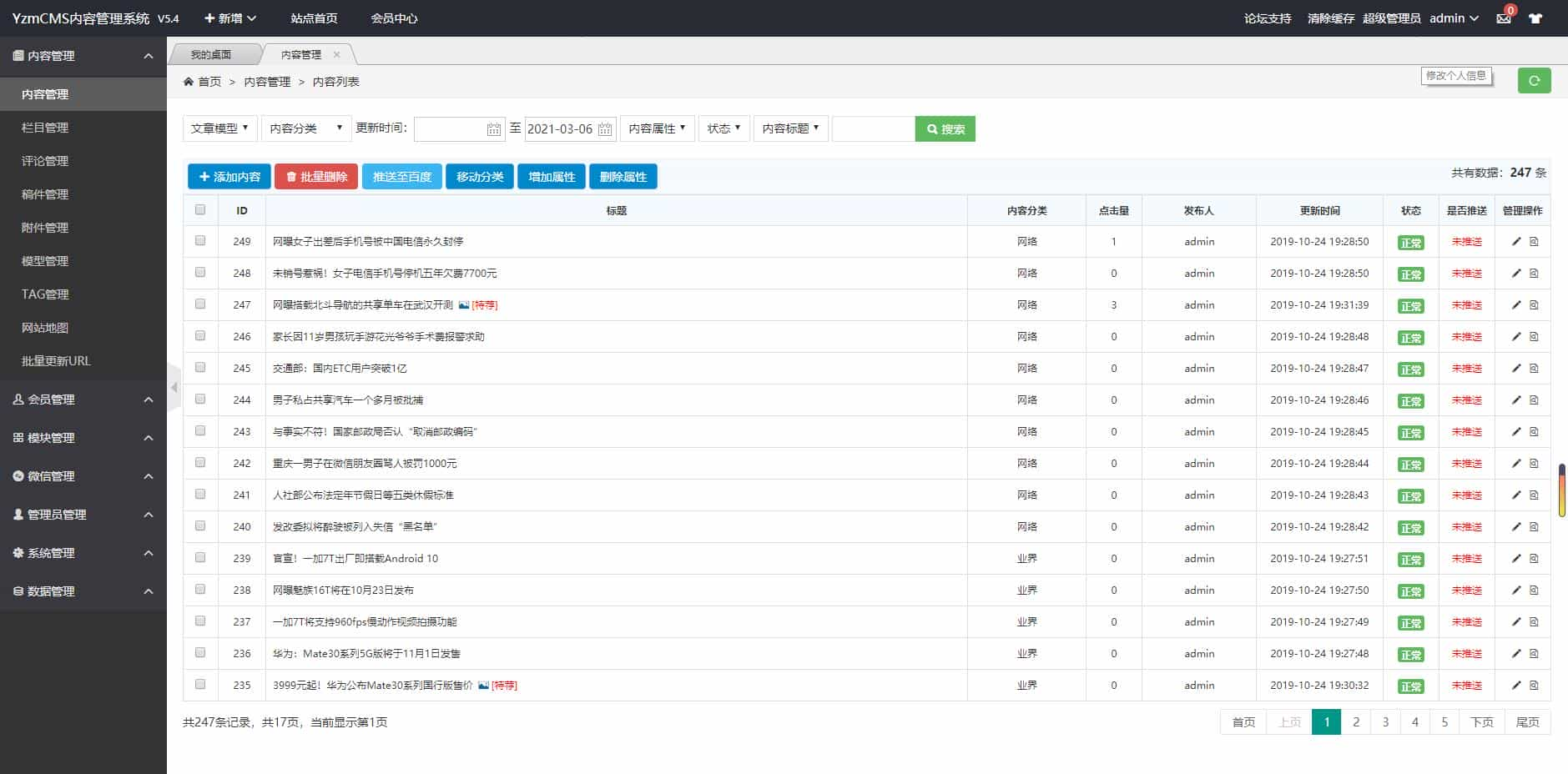Close the 内容管理 tab with x

point(337,54)
